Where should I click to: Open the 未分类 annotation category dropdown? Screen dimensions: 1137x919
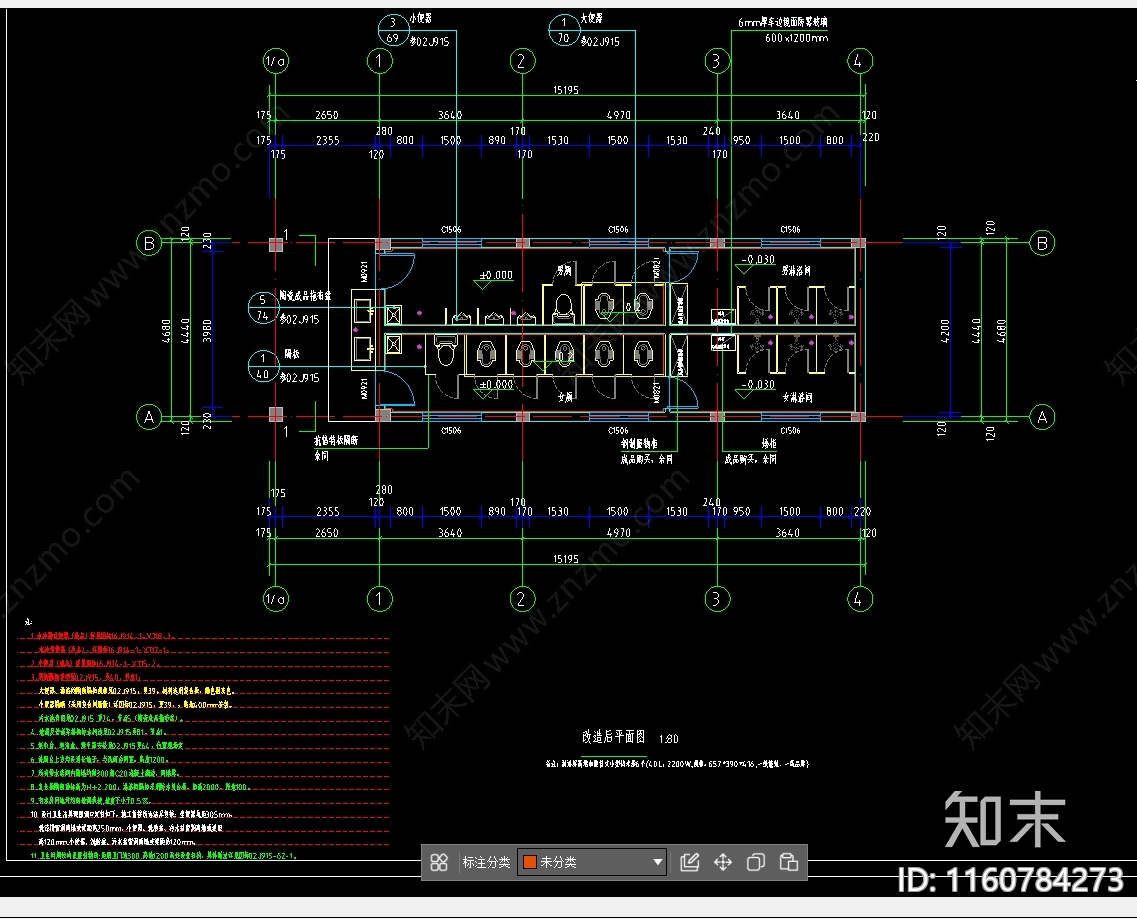[x=592, y=862]
